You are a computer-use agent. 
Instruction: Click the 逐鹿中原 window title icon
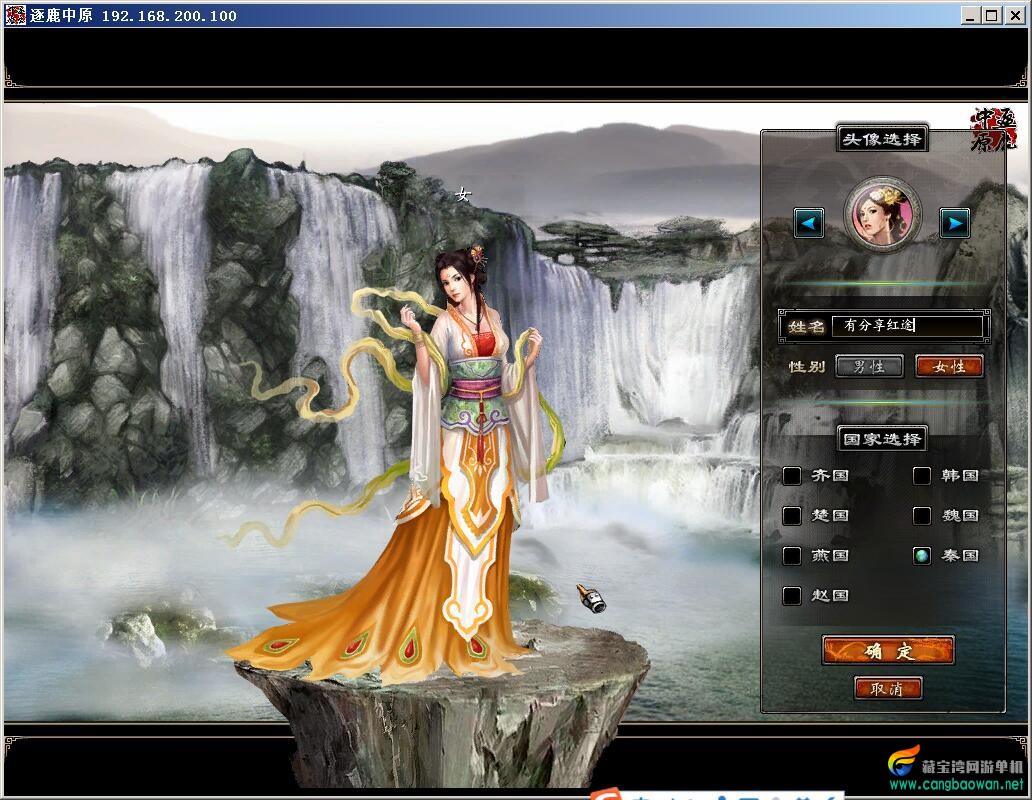tap(15, 14)
